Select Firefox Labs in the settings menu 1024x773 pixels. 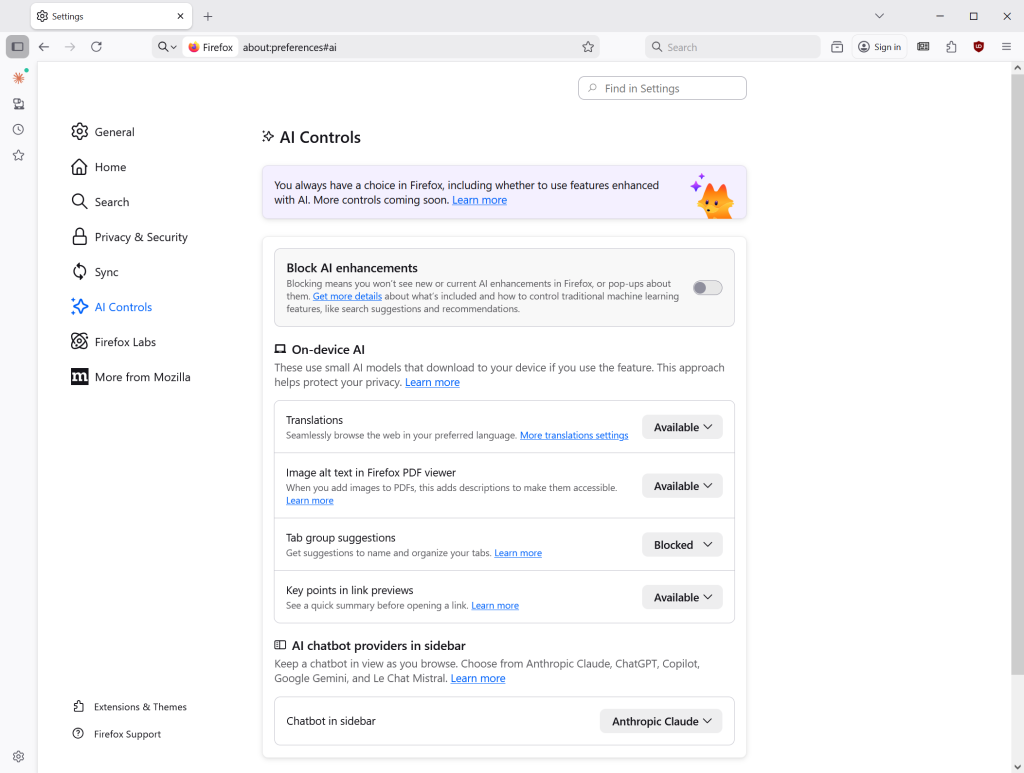pyautogui.click(x=125, y=342)
